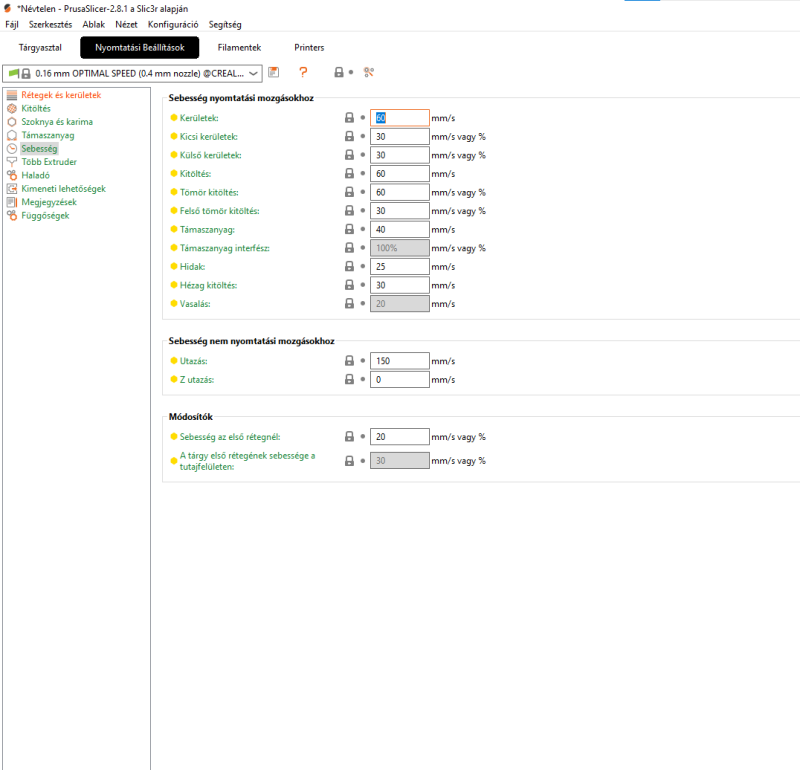
Task: Switch to the Filamentek tab
Action: (239, 47)
